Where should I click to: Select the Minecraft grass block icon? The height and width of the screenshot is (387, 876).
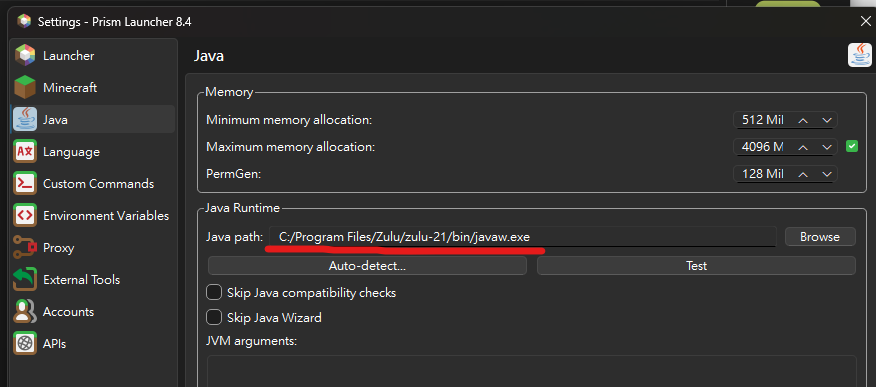click(25, 88)
